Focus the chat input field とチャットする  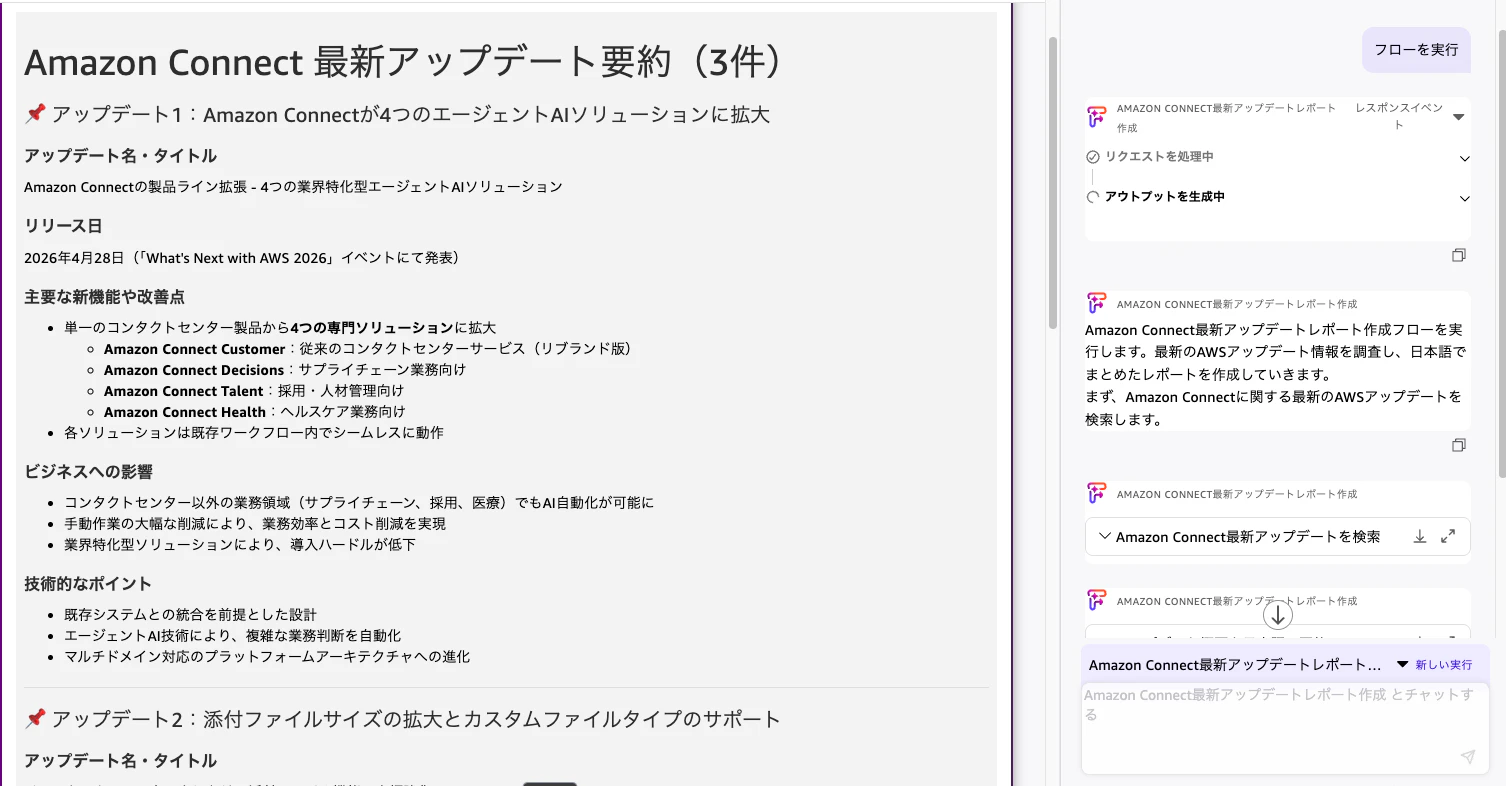point(1285,728)
